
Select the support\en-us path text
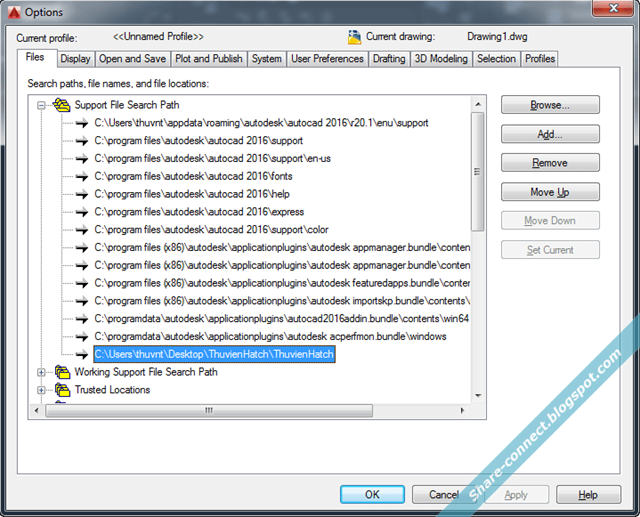click(x=213, y=159)
